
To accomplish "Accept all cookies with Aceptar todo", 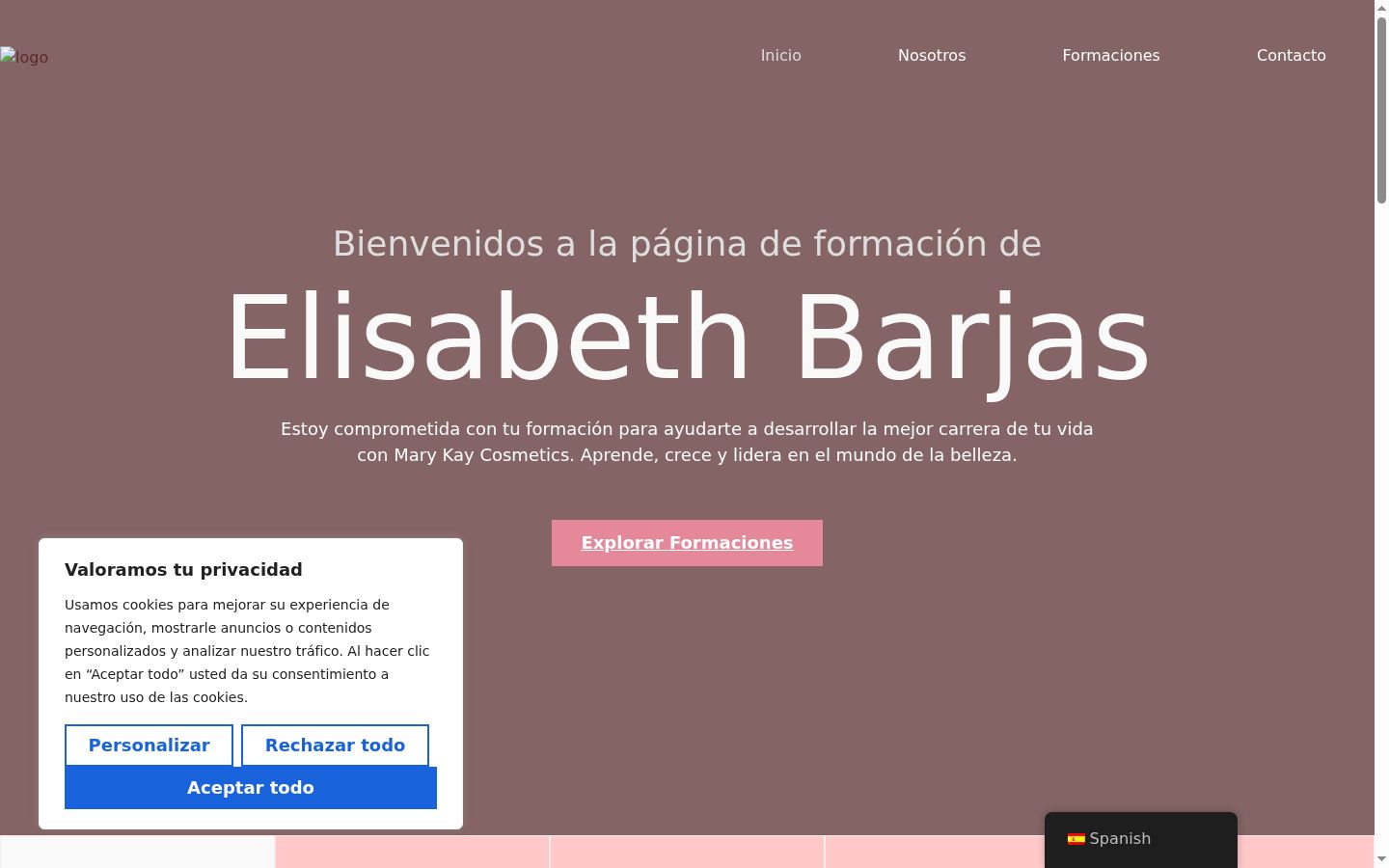I will point(251,788).
